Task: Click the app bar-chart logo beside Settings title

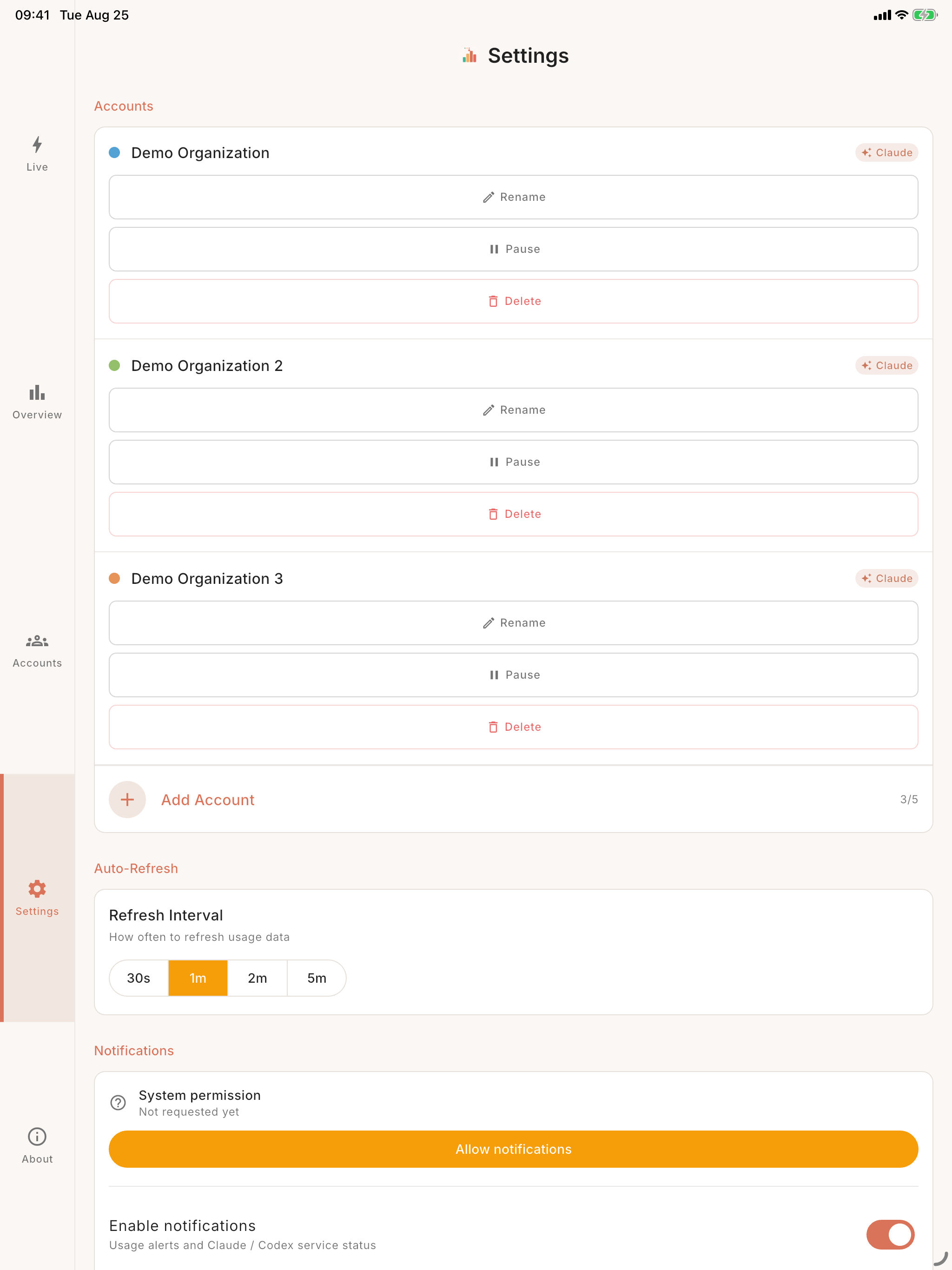Action: (x=469, y=56)
